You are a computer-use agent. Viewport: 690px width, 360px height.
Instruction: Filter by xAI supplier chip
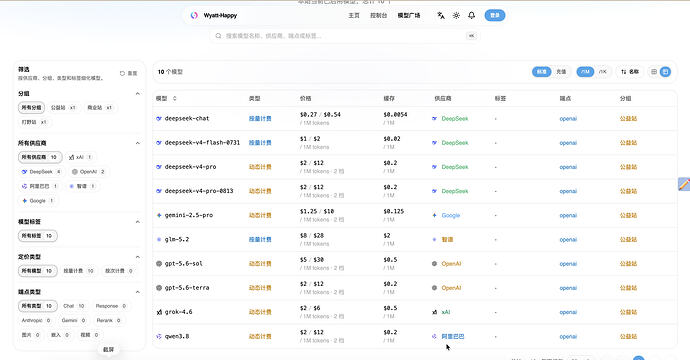point(80,157)
